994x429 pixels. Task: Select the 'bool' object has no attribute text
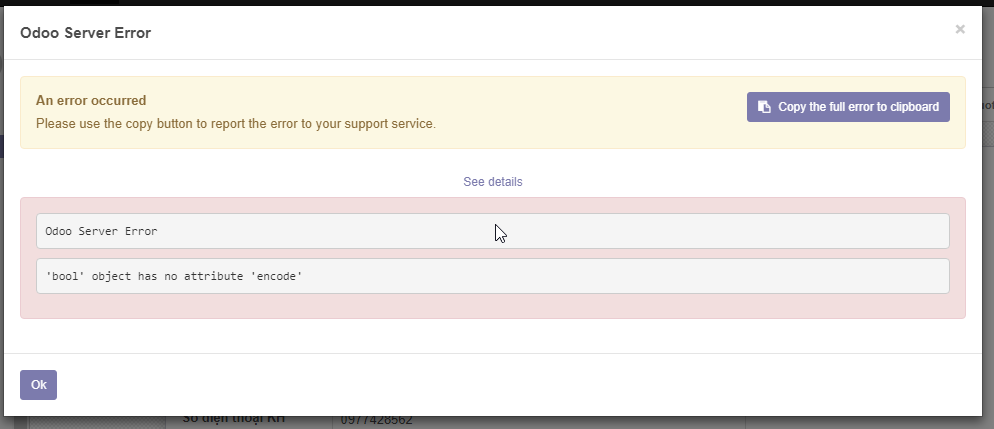coord(174,276)
